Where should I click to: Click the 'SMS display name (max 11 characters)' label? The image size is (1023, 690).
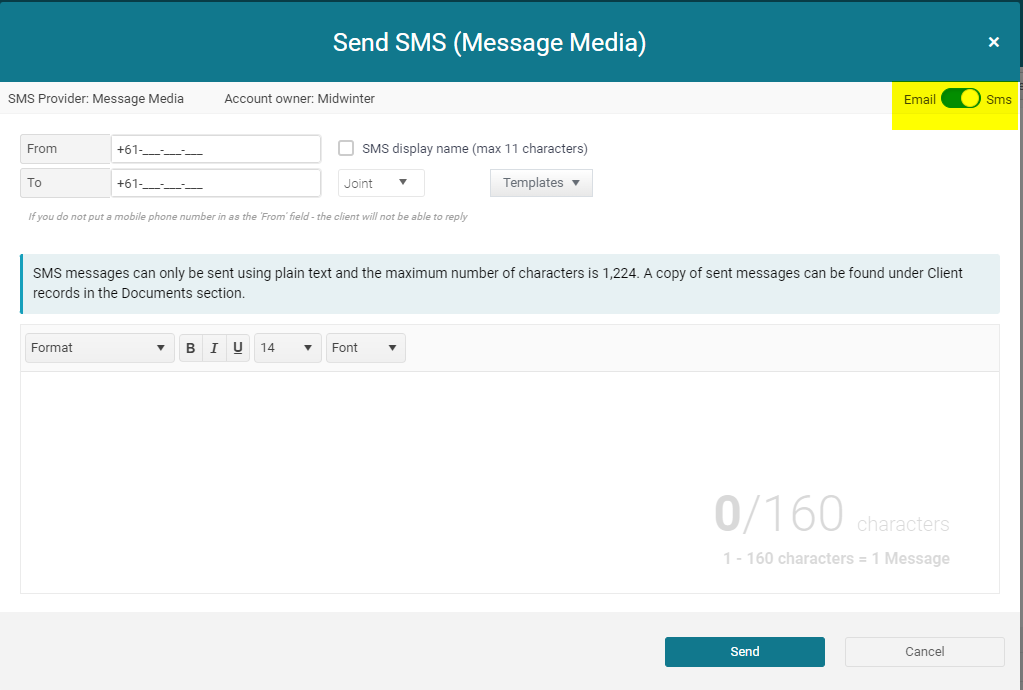(475, 149)
